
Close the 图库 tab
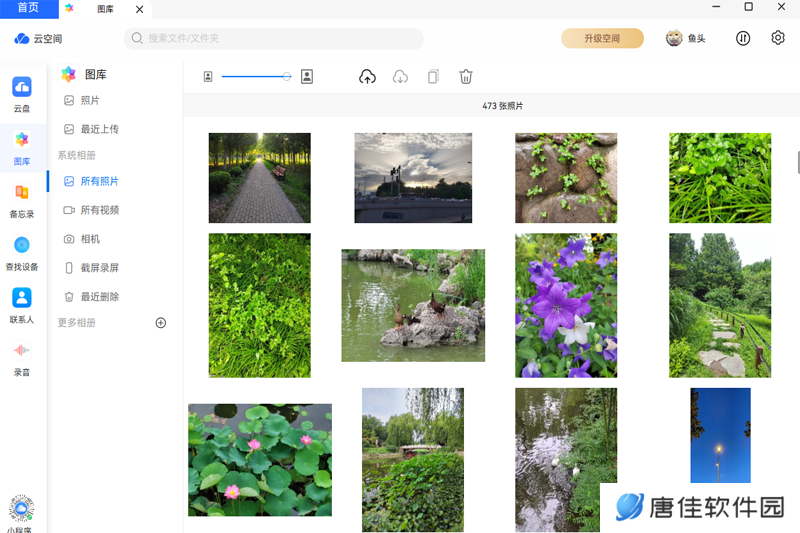point(139,9)
